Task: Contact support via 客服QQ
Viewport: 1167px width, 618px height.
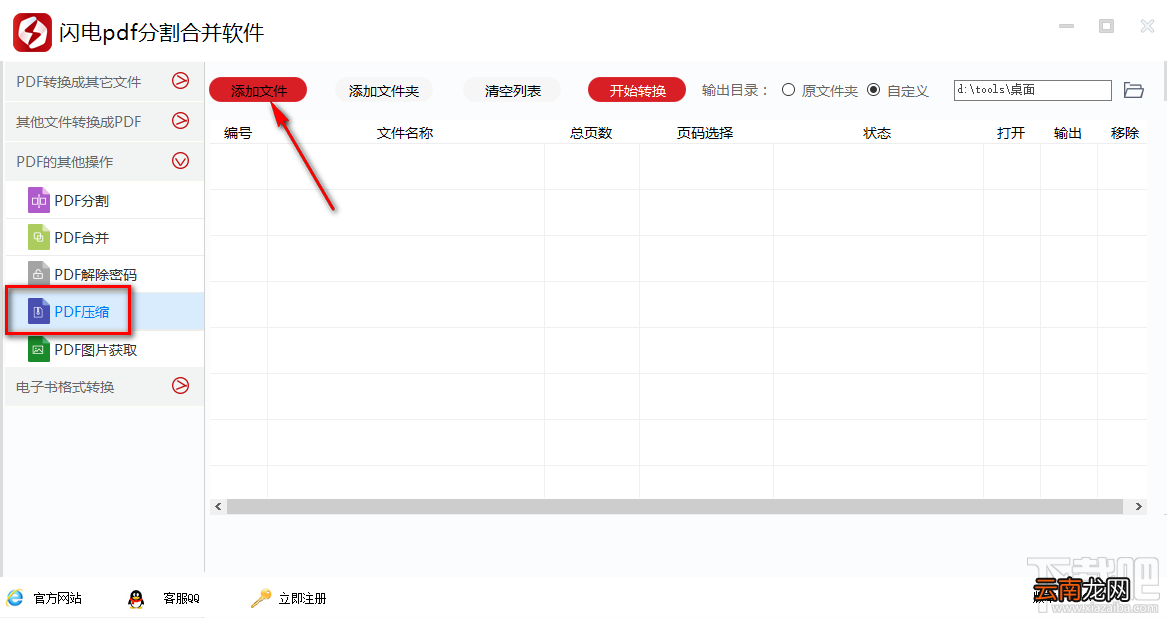Action: pyautogui.click(x=182, y=598)
